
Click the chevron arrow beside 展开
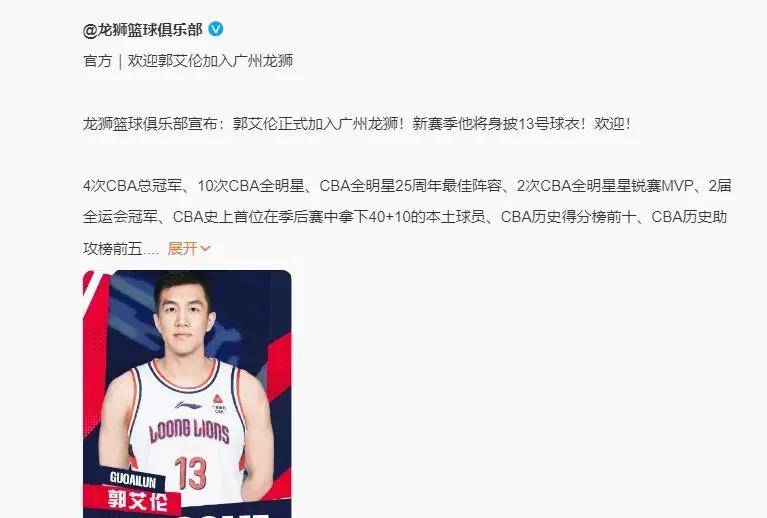pyautogui.click(x=205, y=248)
